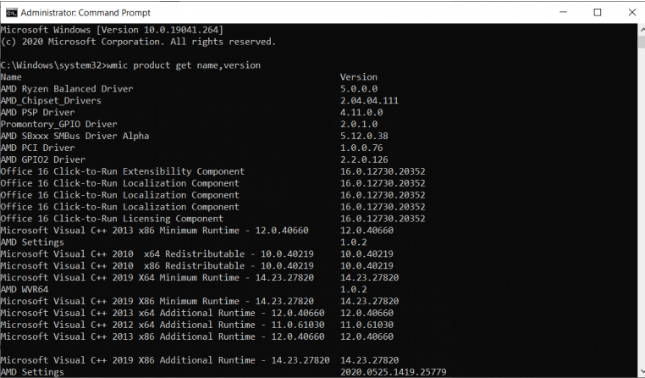Click the Microsoft Corporation copyright line
Screen dimensions: 645x378
click(138, 42)
